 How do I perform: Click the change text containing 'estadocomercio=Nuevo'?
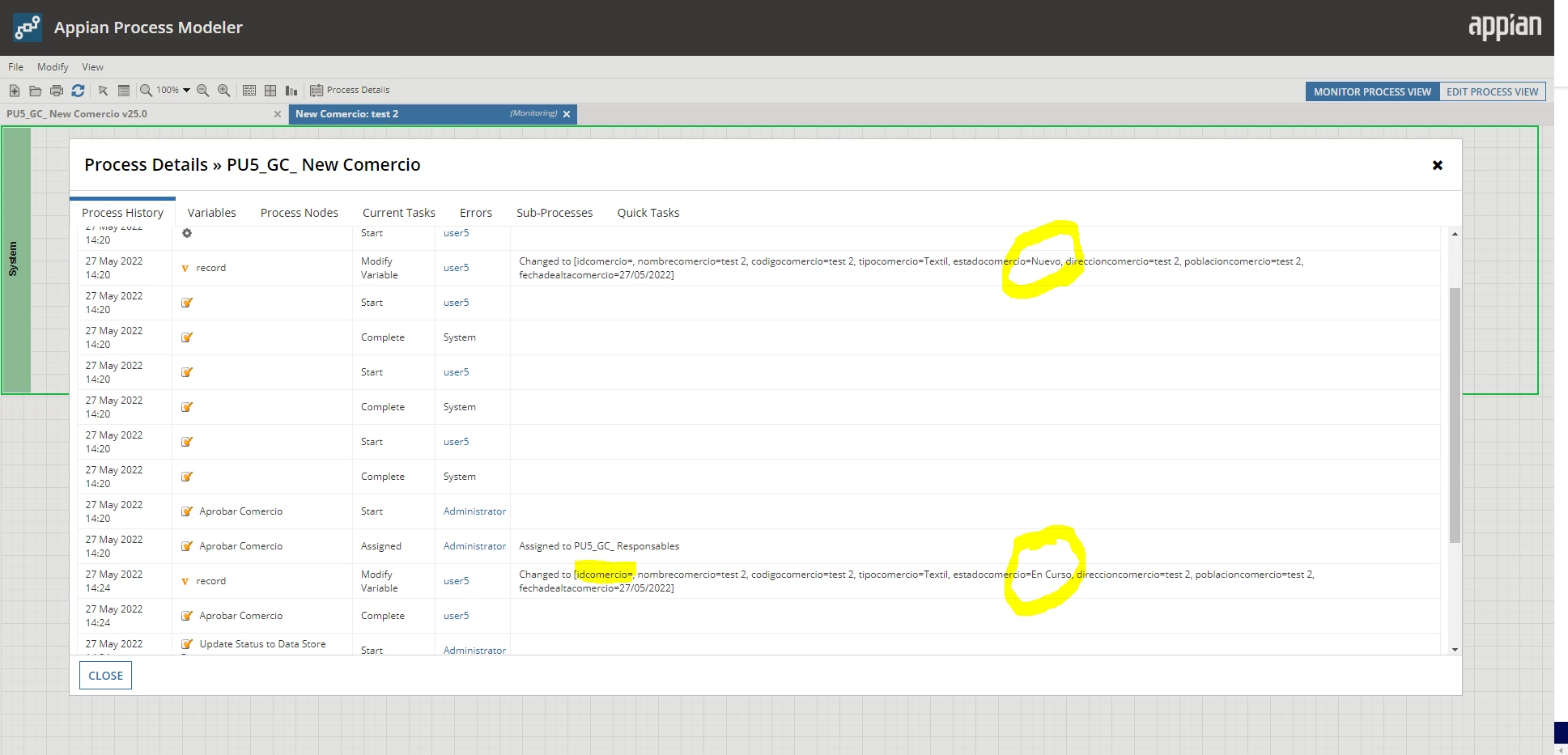coord(911,268)
